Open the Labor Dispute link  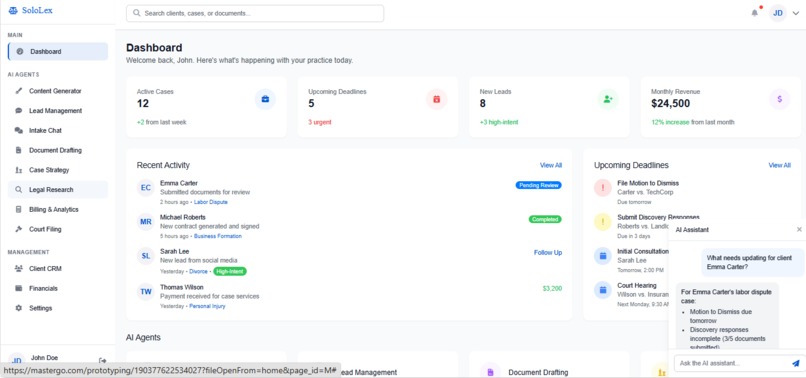click(x=211, y=202)
